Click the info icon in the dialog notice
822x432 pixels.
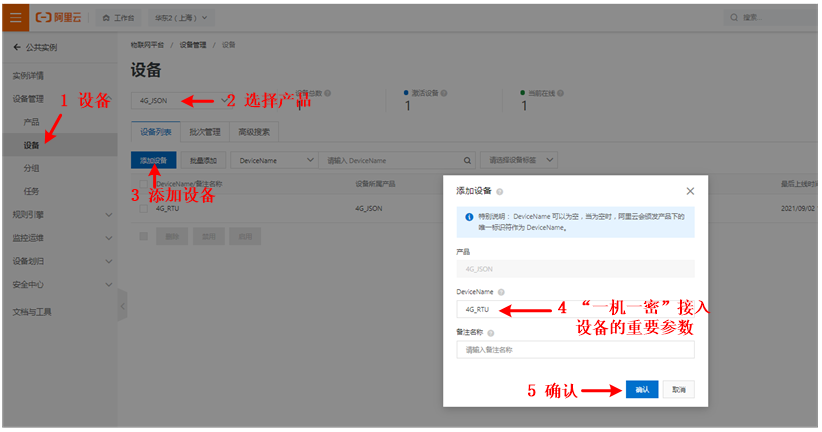[x=469, y=217]
